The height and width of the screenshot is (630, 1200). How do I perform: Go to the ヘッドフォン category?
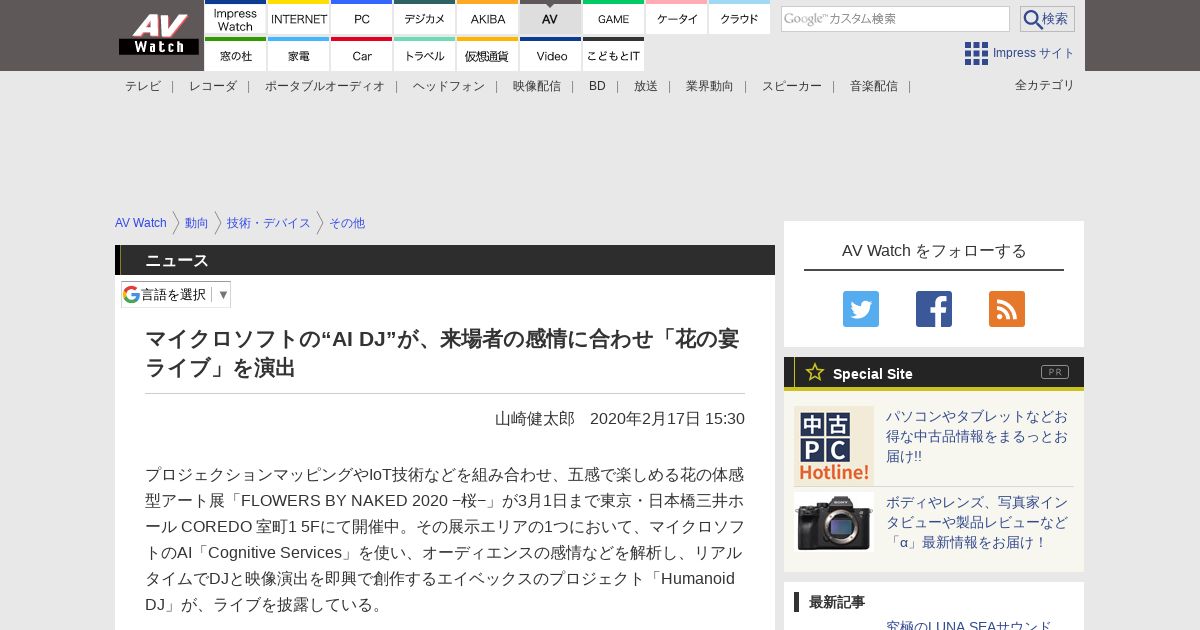449,86
